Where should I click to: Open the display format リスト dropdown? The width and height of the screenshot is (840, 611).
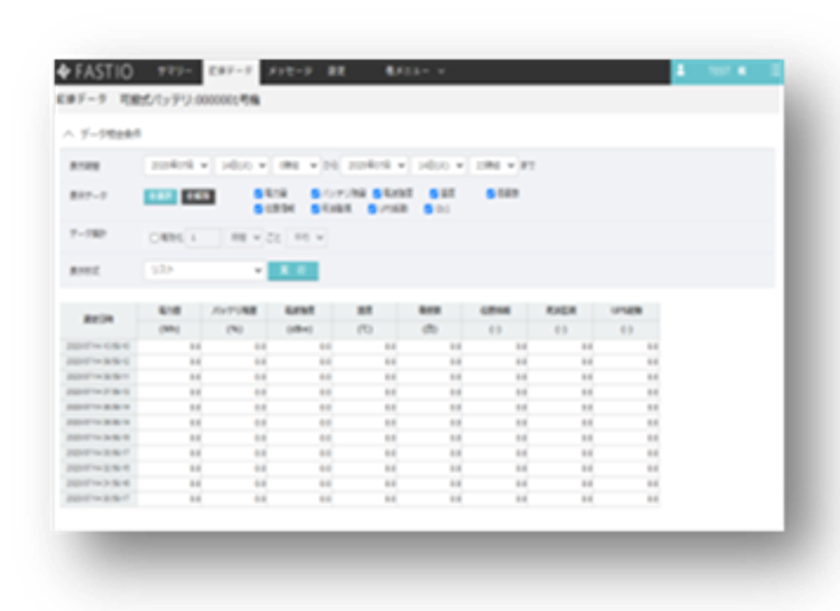205,270
